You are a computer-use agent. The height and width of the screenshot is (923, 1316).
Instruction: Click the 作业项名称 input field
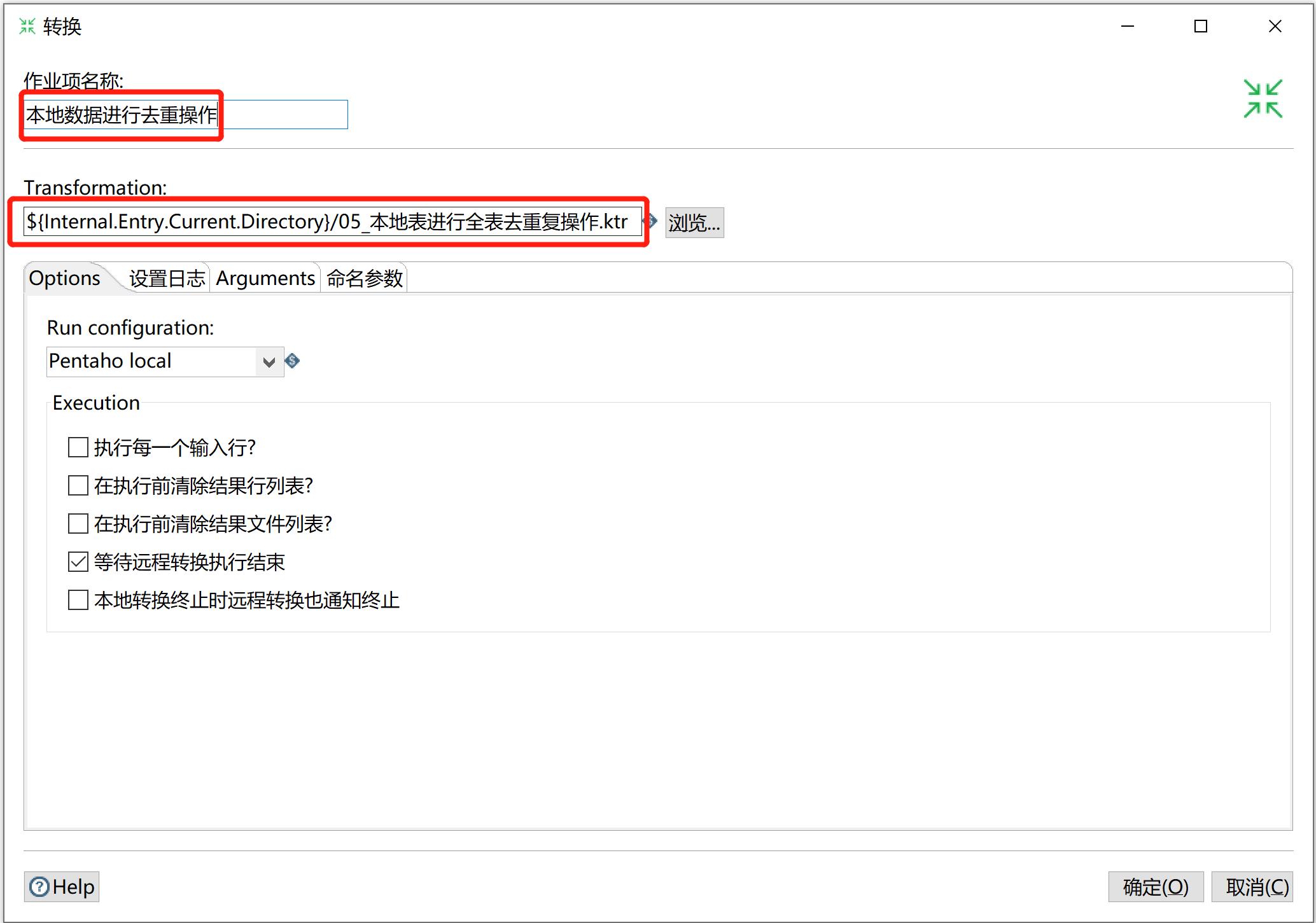(x=186, y=115)
